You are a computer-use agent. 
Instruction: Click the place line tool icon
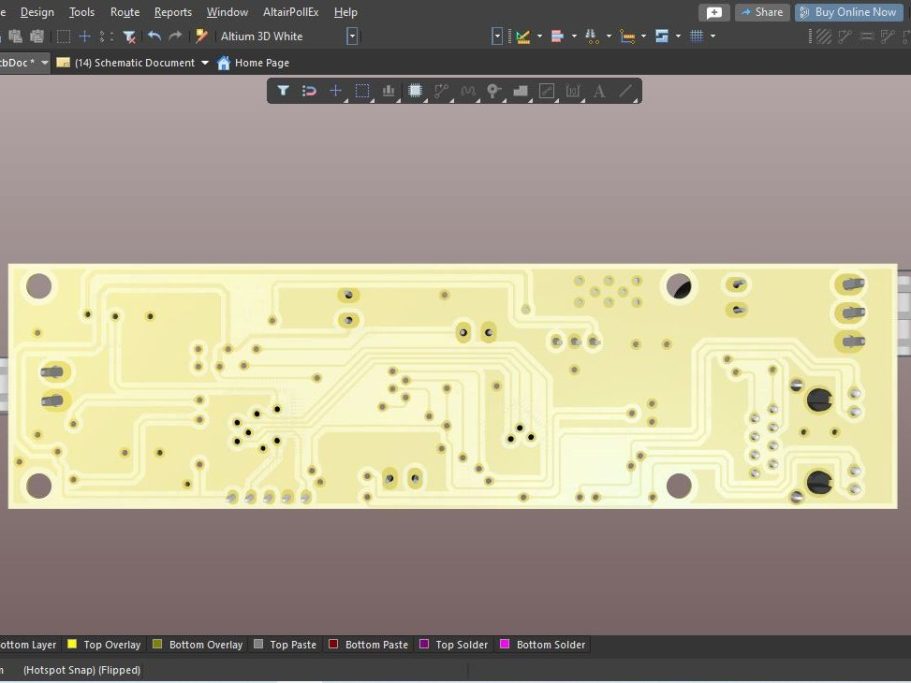click(x=626, y=91)
